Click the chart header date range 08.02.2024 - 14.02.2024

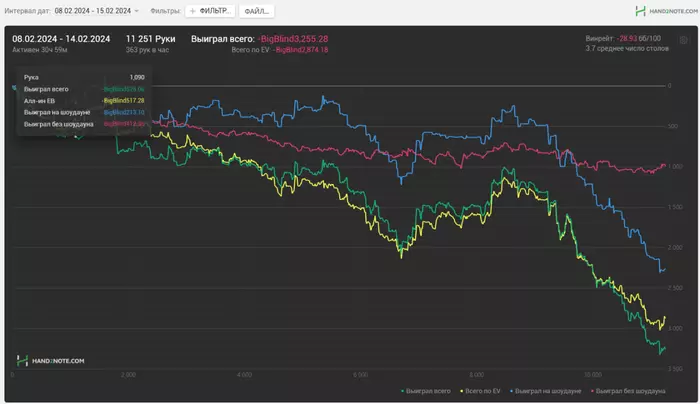pos(62,37)
